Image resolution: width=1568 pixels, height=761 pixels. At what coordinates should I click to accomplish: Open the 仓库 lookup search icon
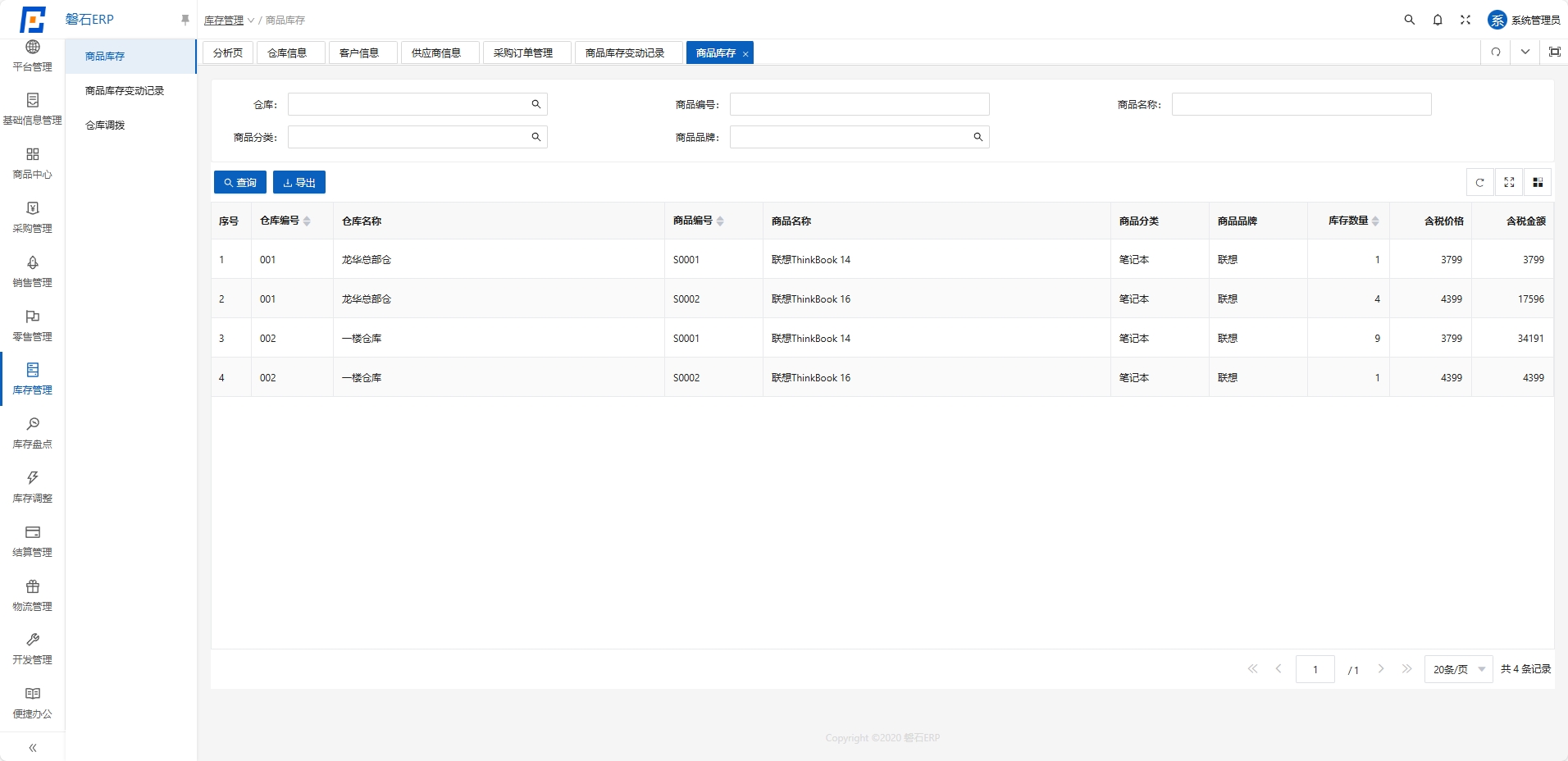(x=536, y=104)
